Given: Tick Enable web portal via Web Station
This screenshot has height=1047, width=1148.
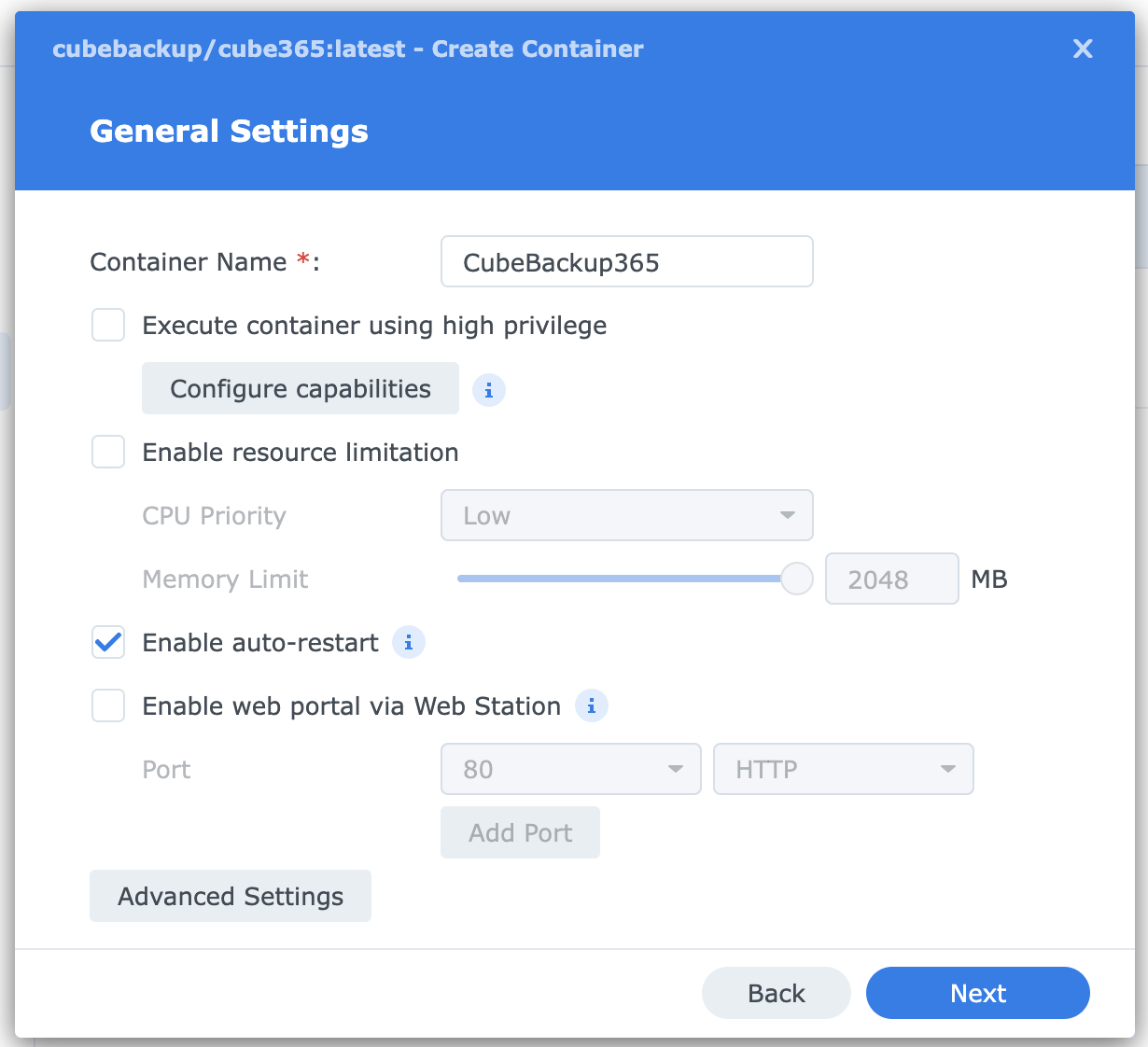Looking at the screenshot, I should tap(108, 705).
